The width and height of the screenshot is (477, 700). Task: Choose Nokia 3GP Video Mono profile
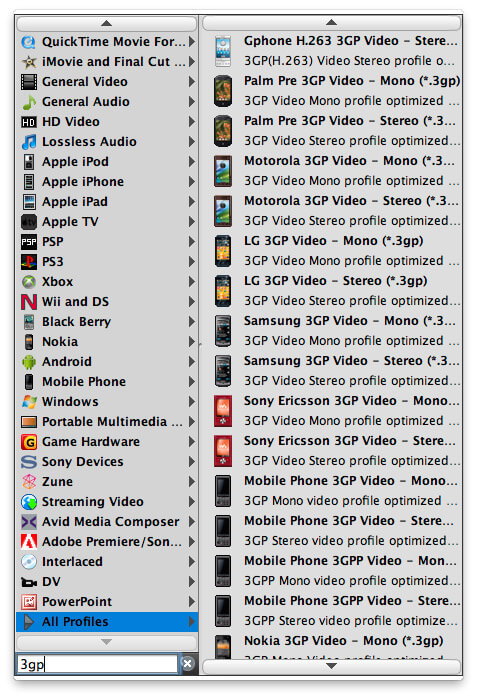coord(332,647)
